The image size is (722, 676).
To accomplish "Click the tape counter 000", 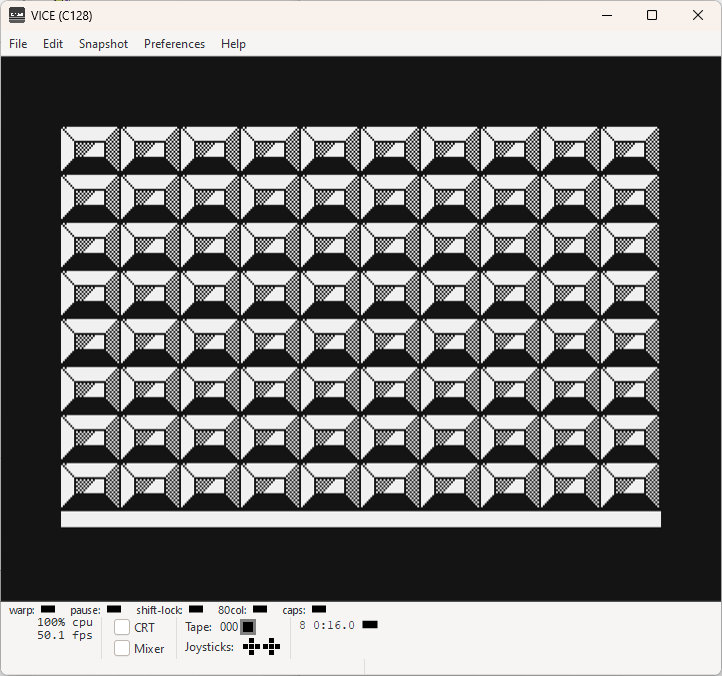I will coord(229,627).
